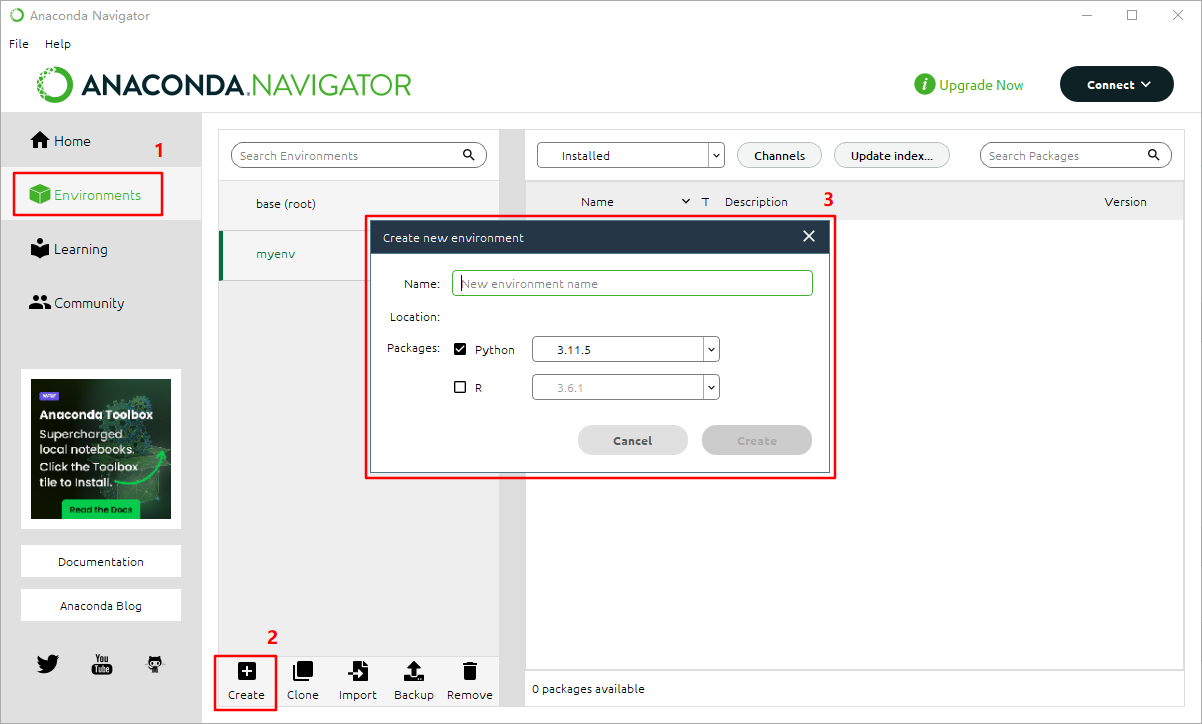This screenshot has width=1202, height=724.
Task: Click the Clone environment icon
Action: tap(302, 671)
